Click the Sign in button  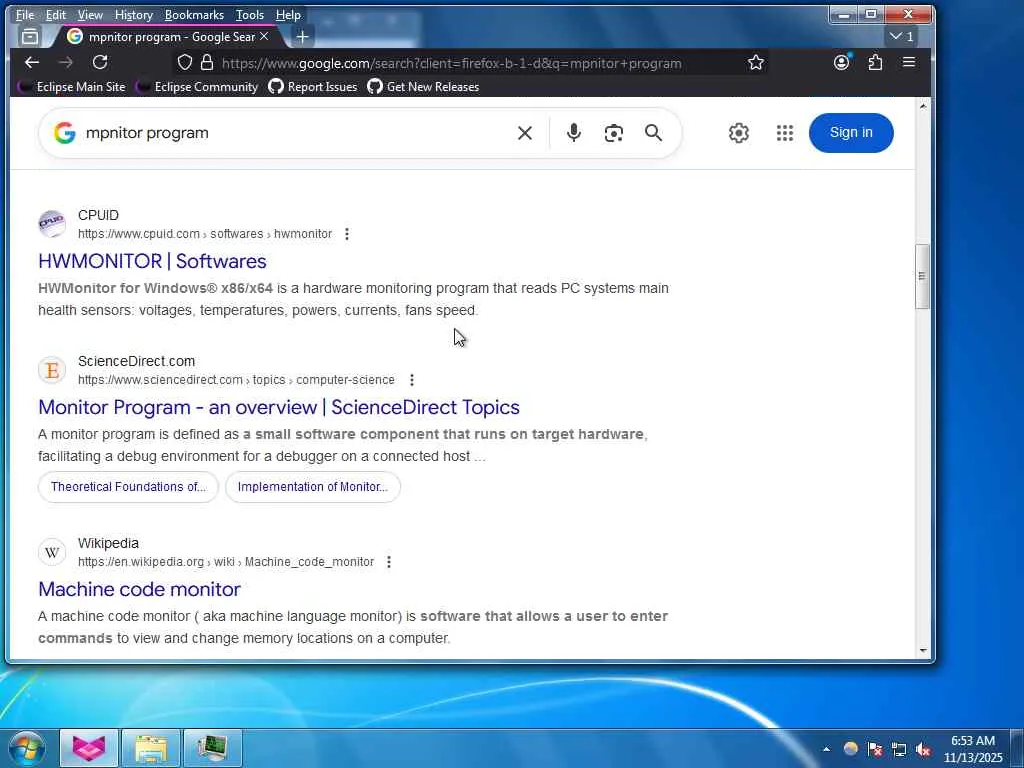point(851,133)
